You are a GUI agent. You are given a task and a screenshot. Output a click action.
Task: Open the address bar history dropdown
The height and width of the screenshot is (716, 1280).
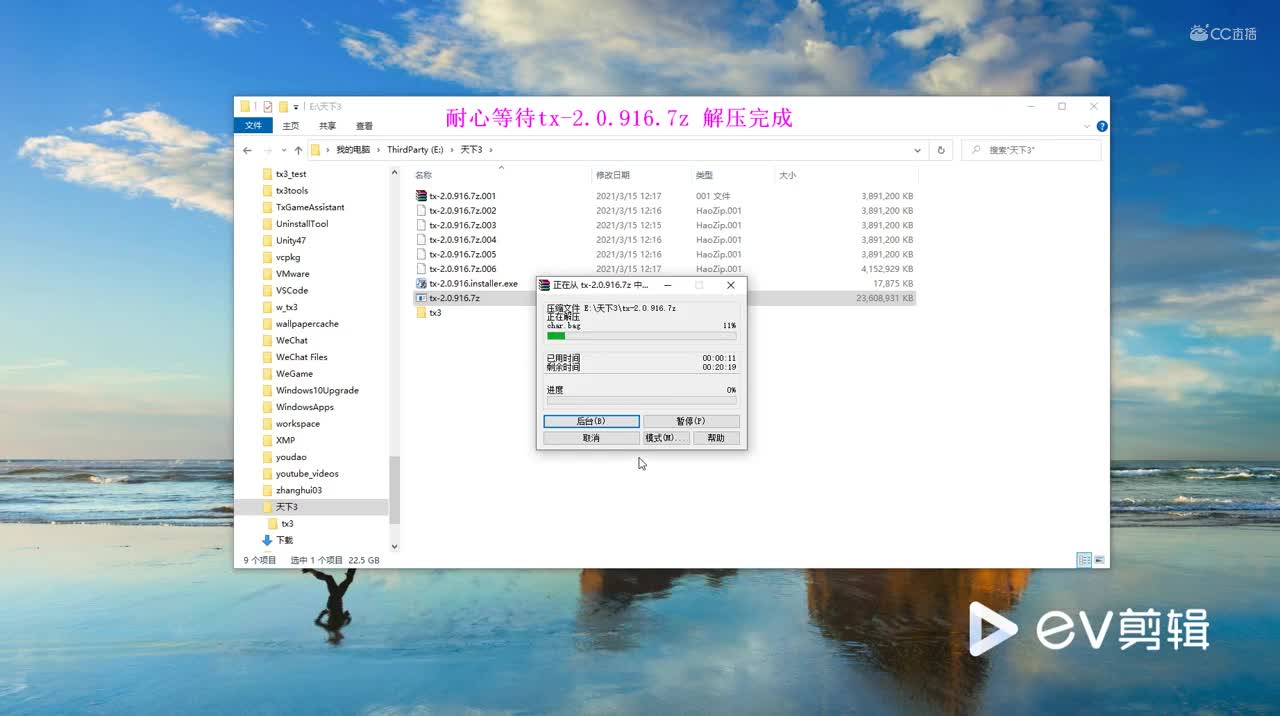pyautogui.click(x=918, y=150)
